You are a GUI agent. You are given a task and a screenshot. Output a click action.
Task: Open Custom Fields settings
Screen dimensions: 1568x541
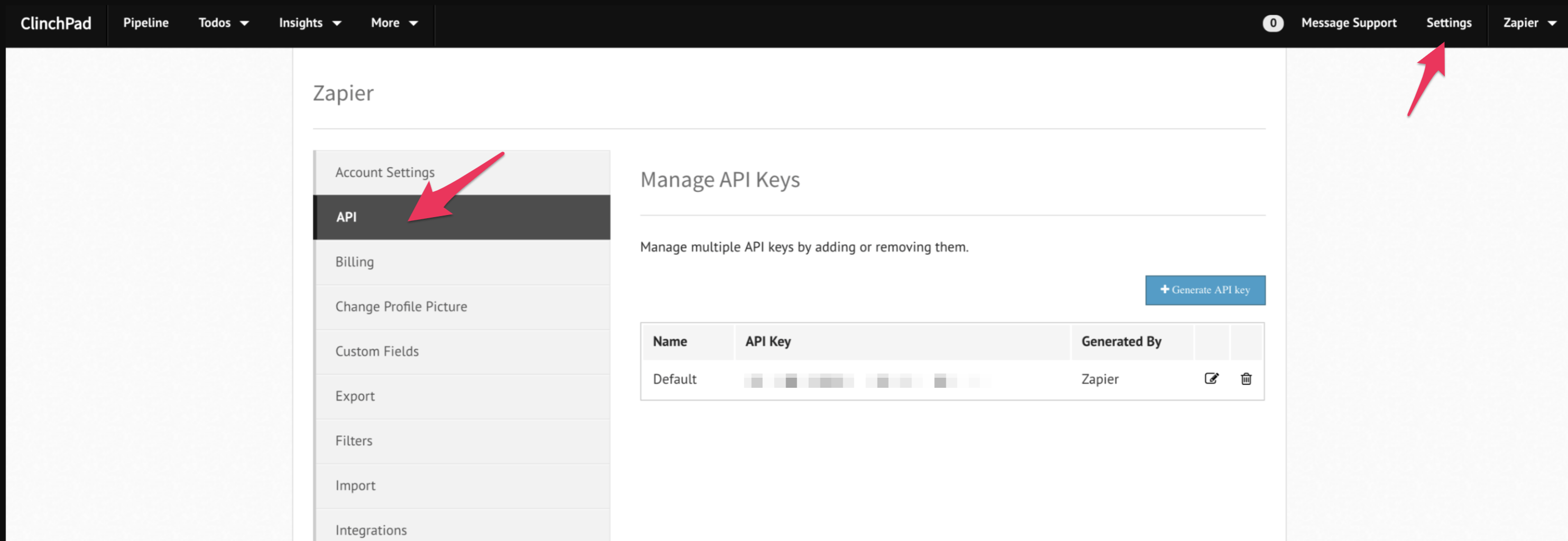(462, 352)
